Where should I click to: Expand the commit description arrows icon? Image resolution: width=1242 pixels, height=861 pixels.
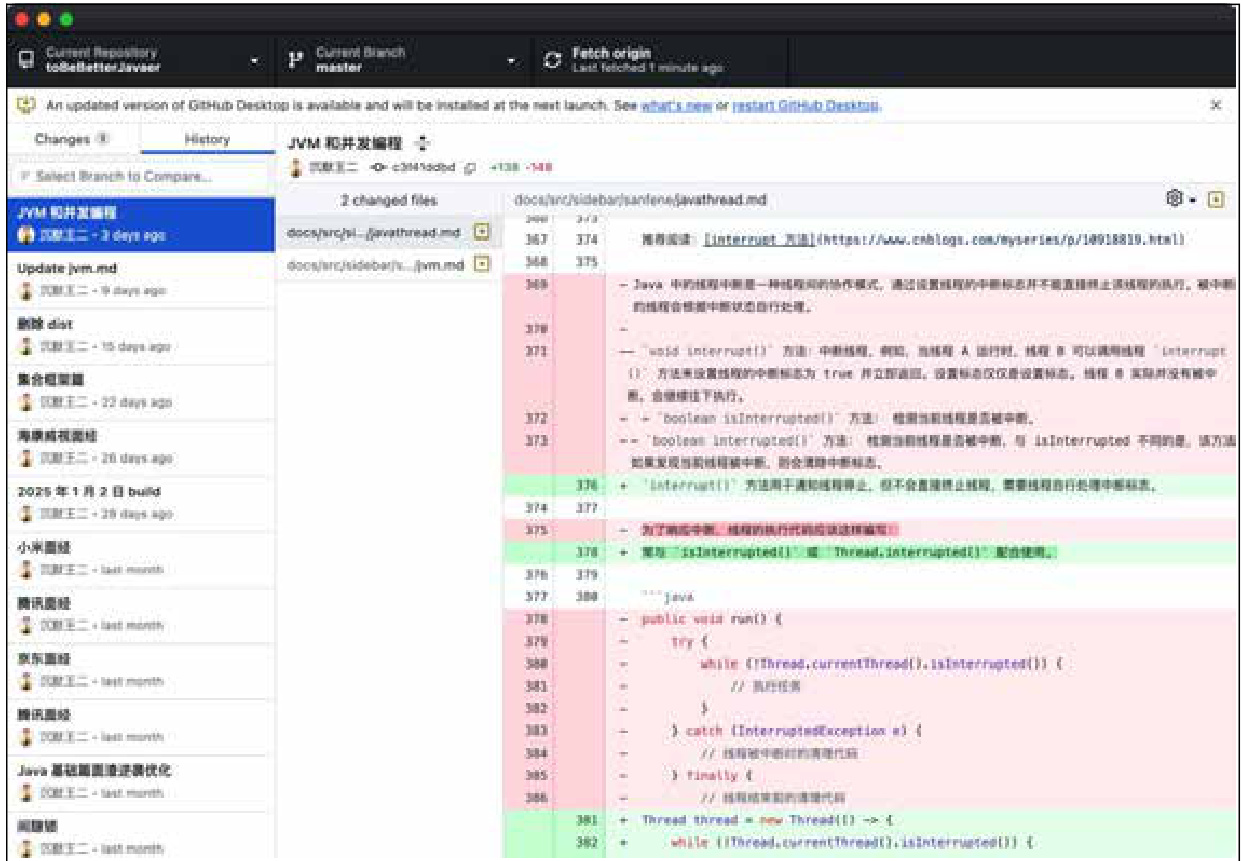421,142
